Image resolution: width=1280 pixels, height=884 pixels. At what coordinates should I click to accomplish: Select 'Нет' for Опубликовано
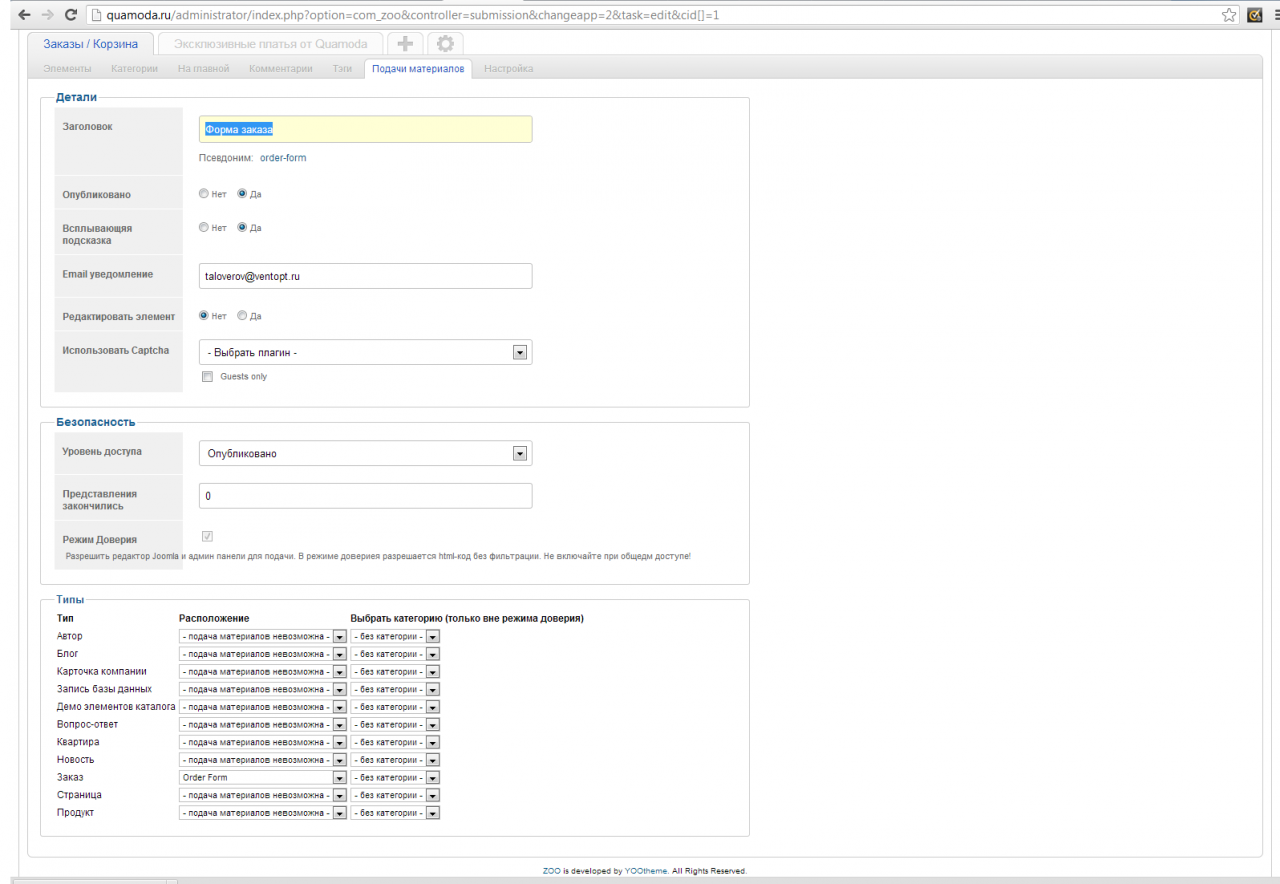tap(204, 194)
